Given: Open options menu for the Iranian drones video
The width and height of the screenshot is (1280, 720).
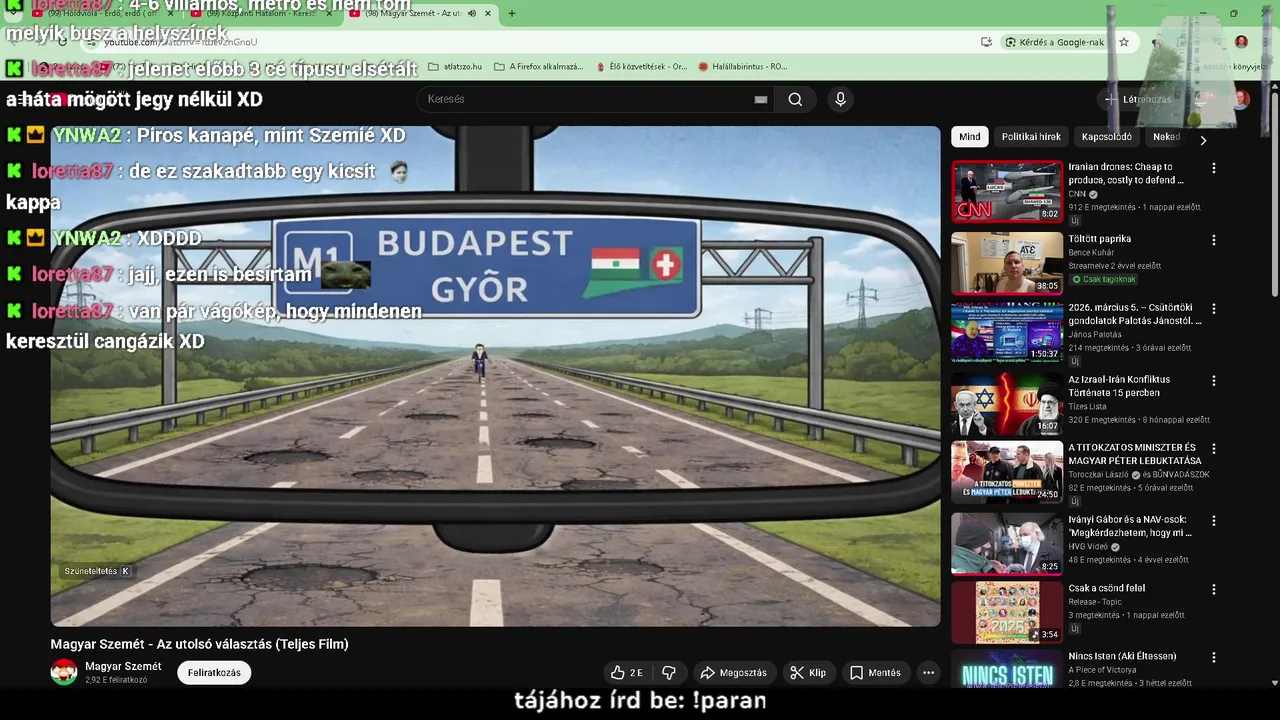Looking at the screenshot, I should (x=1214, y=169).
